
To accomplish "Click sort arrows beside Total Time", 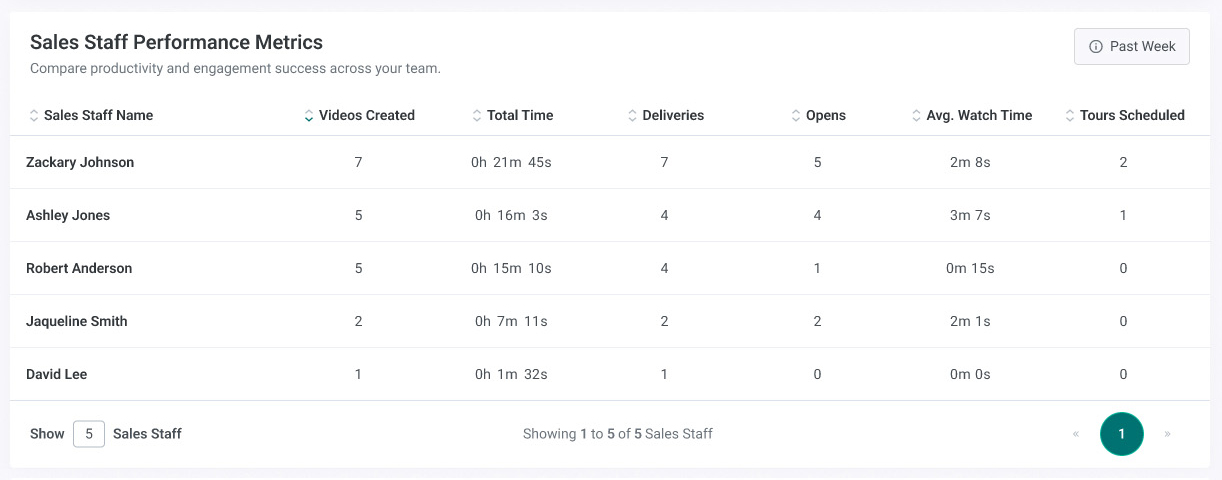I will pyautogui.click(x=477, y=116).
